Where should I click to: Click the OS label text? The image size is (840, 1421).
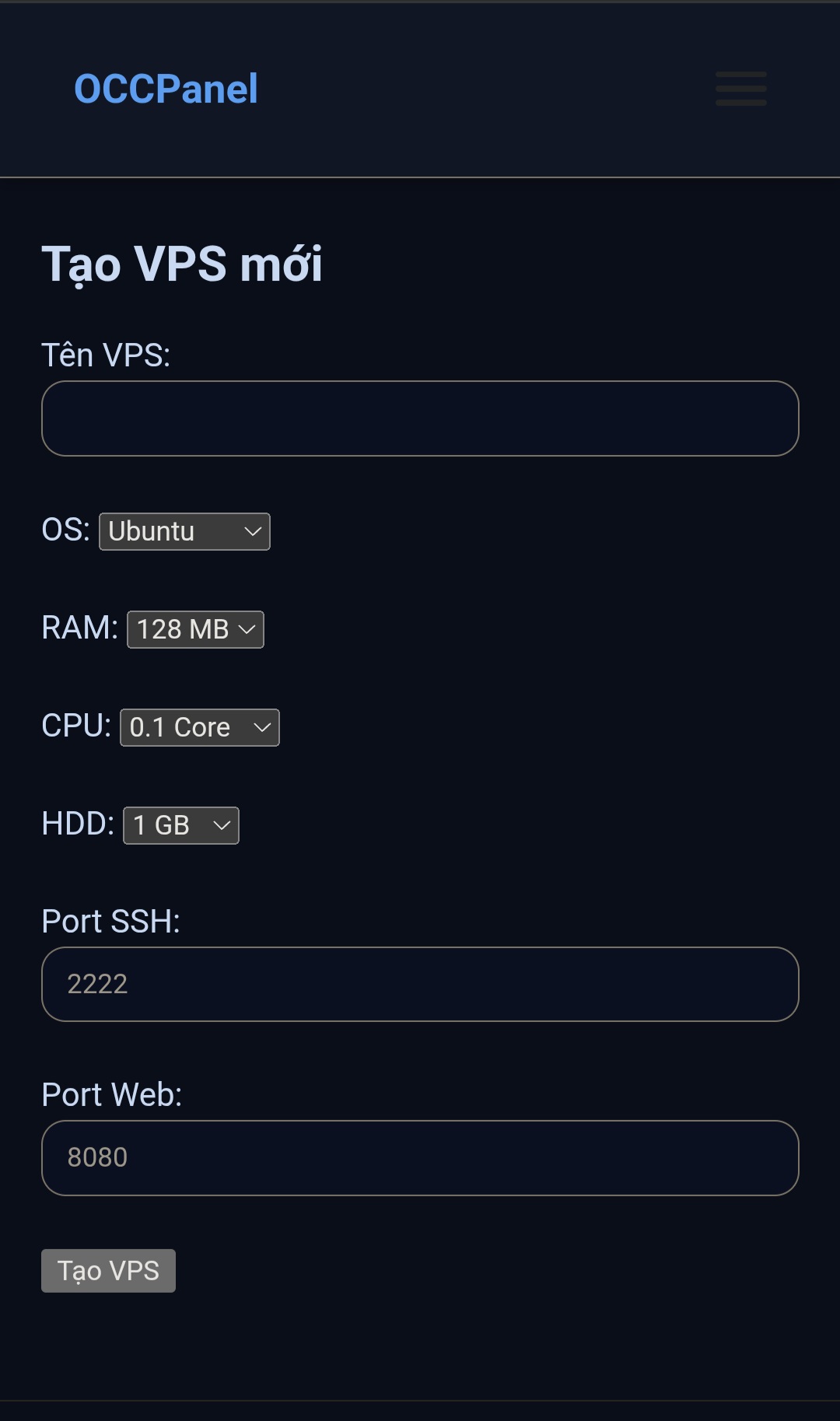pyautogui.click(x=65, y=530)
